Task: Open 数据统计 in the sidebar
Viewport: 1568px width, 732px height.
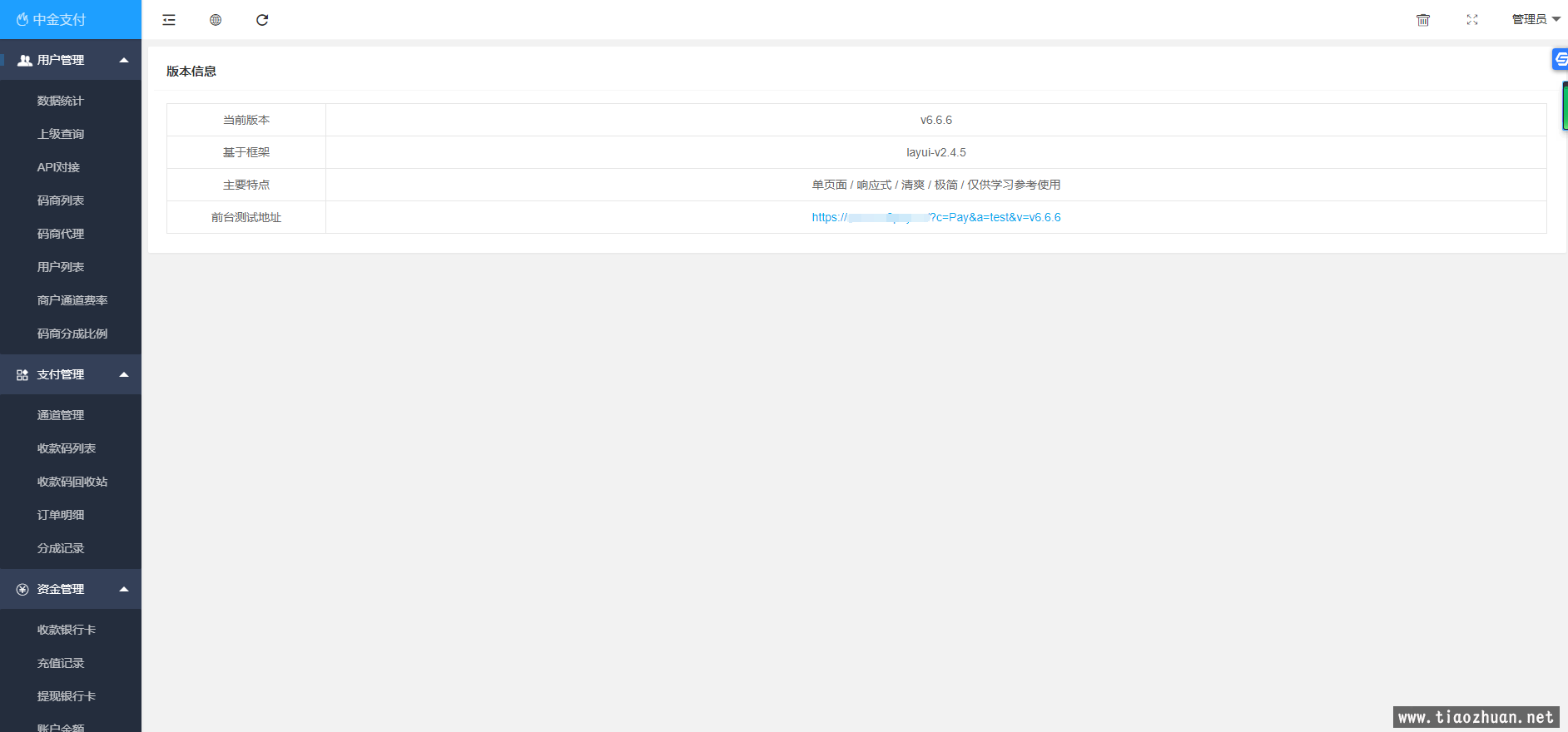Action: 61,101
